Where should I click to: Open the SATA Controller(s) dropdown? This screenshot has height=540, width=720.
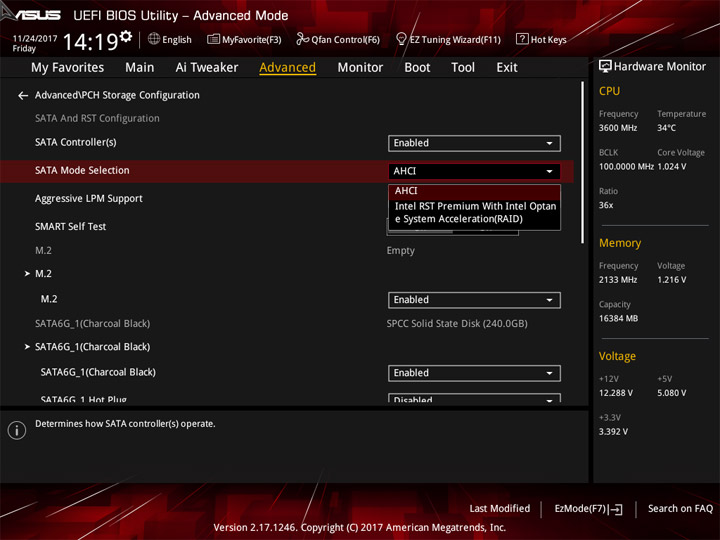pos(474,143)
